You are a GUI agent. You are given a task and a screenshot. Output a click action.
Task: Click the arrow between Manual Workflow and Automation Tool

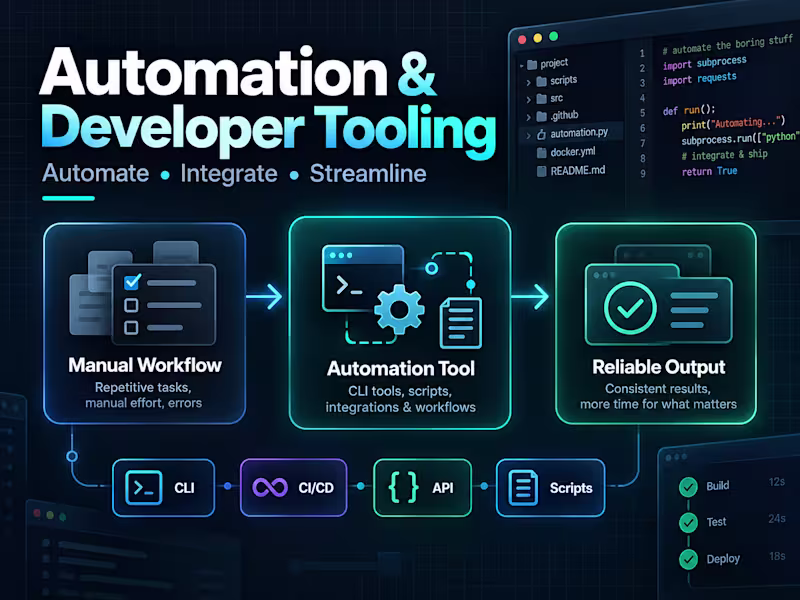[x=264, y=296]
